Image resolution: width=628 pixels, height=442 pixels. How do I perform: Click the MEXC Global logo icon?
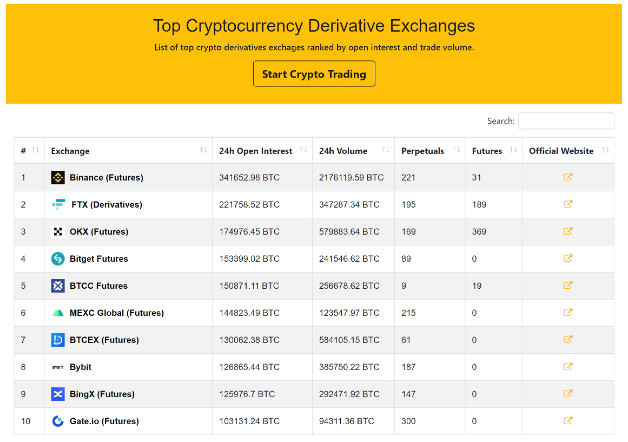coord(58,313)
